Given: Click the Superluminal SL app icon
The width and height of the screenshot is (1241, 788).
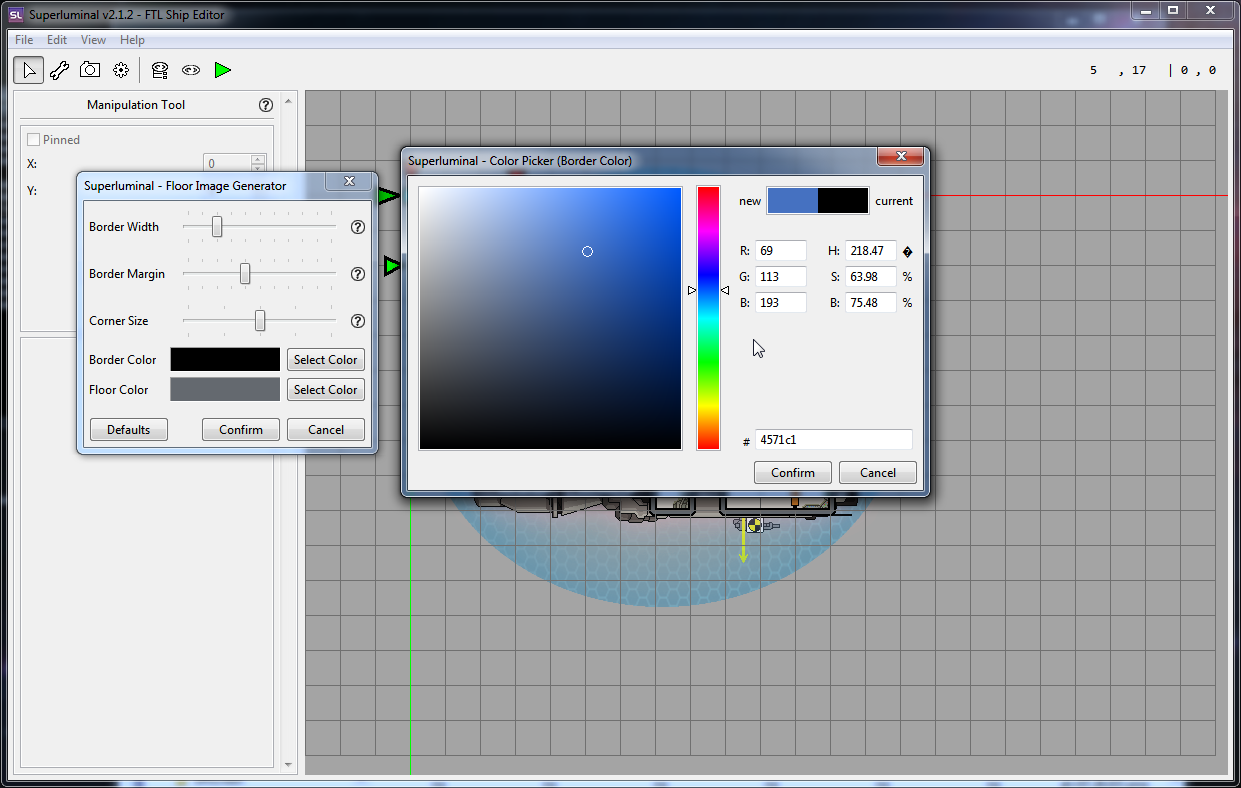Looking at the screenshot, I should click(x=16, y=15).
